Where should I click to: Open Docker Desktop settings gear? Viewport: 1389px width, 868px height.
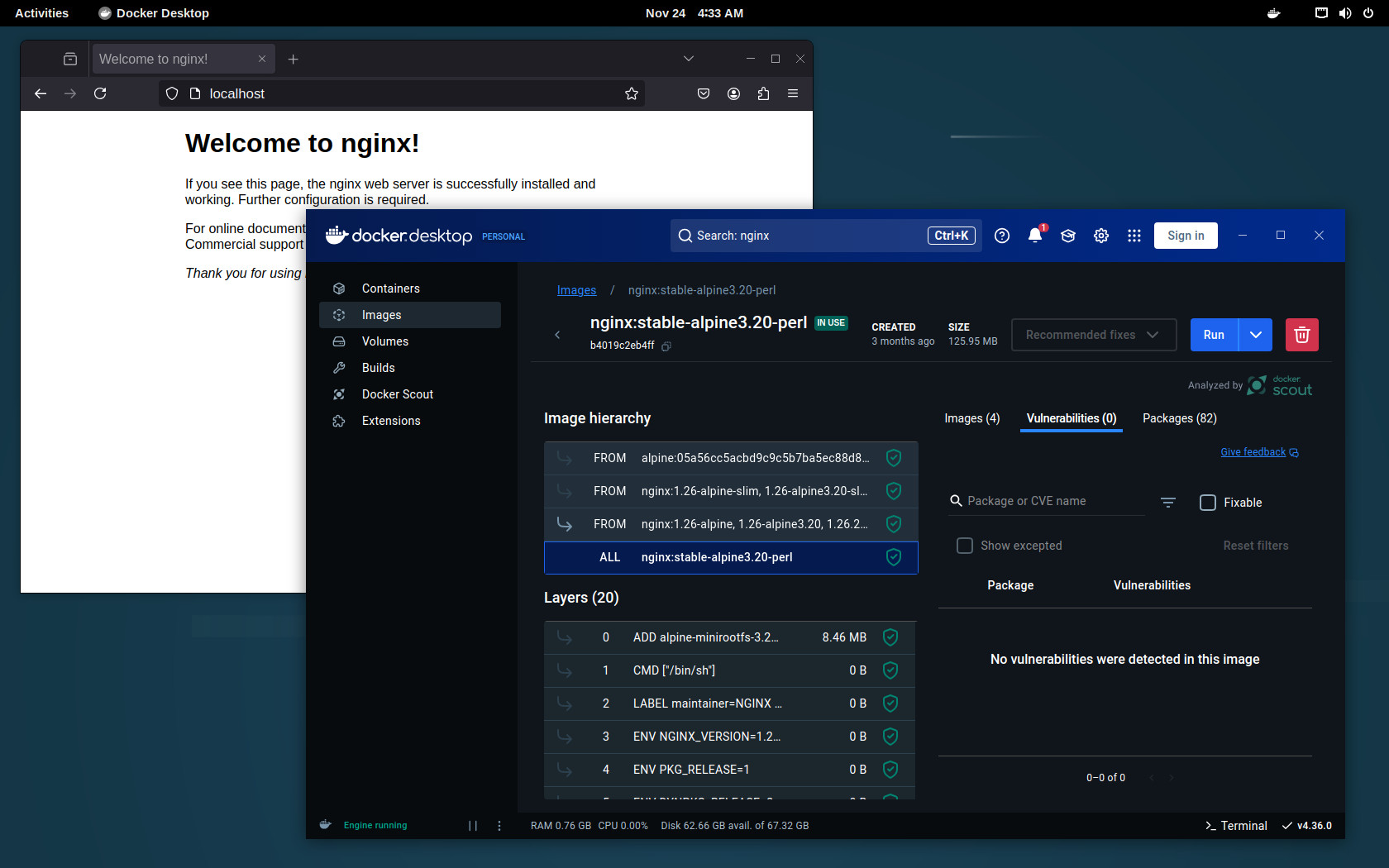click(x=1101, y=236)
